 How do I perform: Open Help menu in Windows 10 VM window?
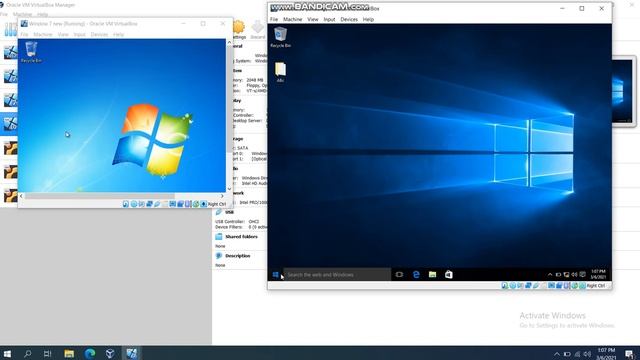pyautogui.click(x=368, y=19)
